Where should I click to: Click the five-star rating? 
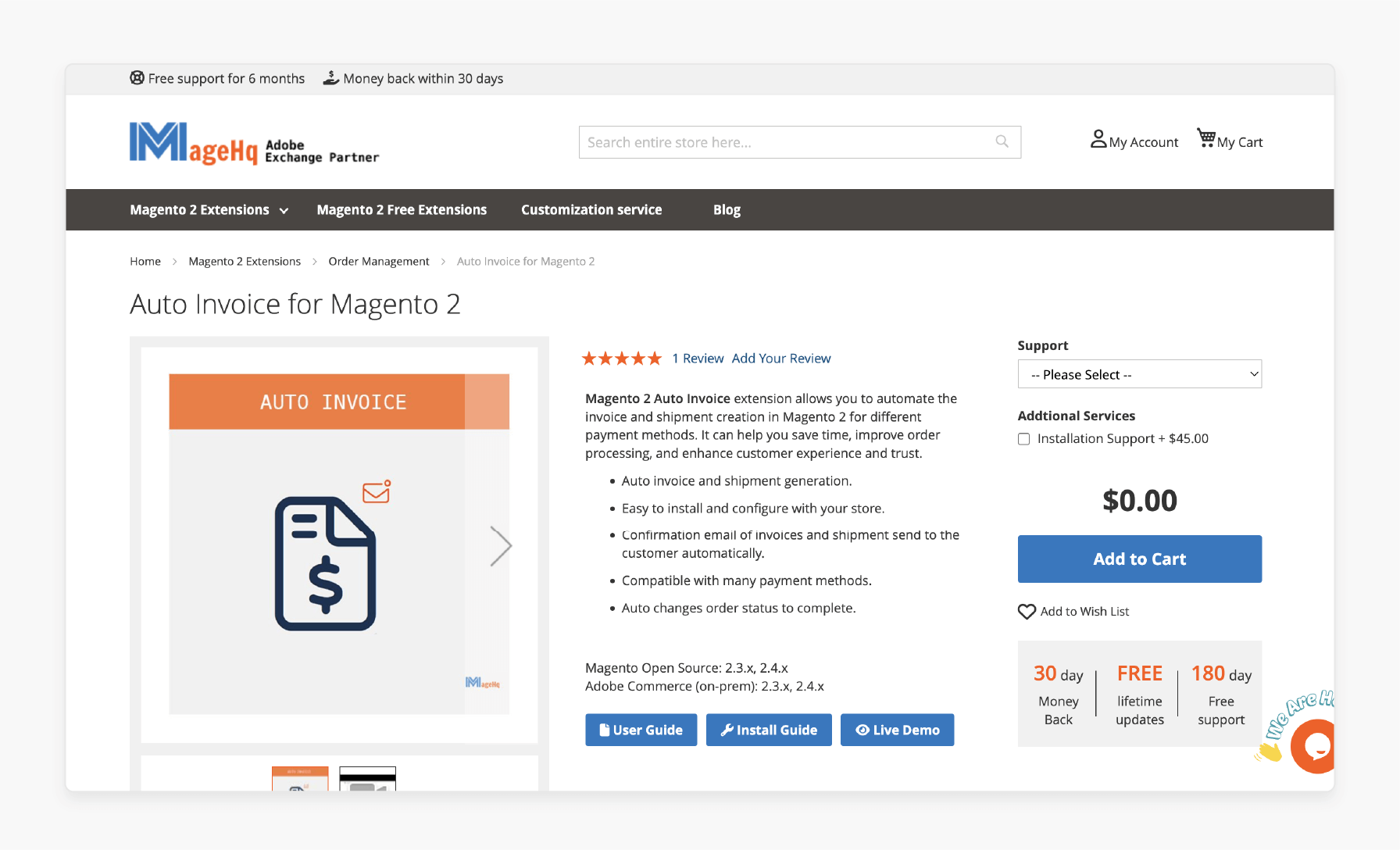tap(622, 359)
